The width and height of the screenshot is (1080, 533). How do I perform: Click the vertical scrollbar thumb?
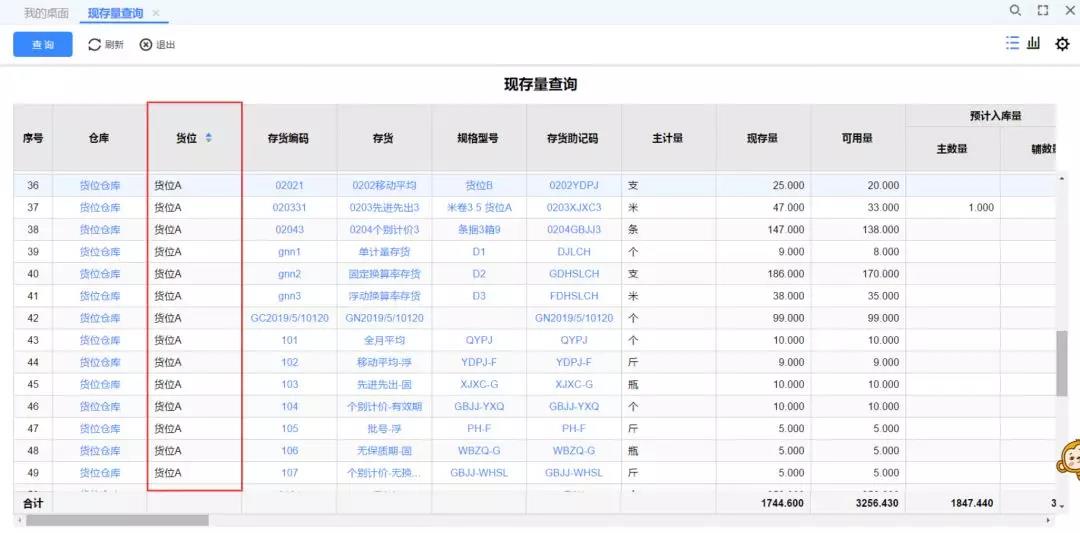click(x=1061, y=363)
